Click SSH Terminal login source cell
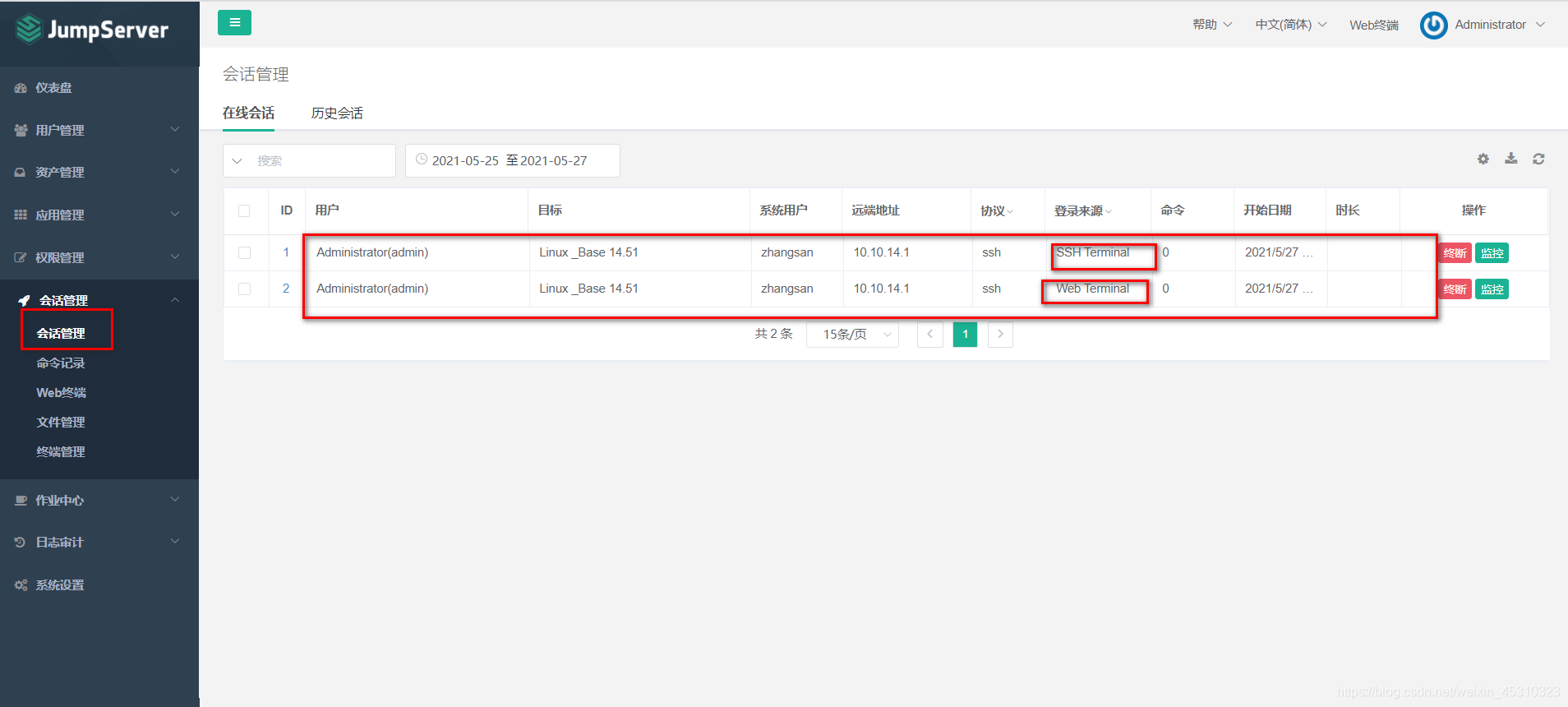The width and height of the screenshot is (1568, 707). (1093, 252)
